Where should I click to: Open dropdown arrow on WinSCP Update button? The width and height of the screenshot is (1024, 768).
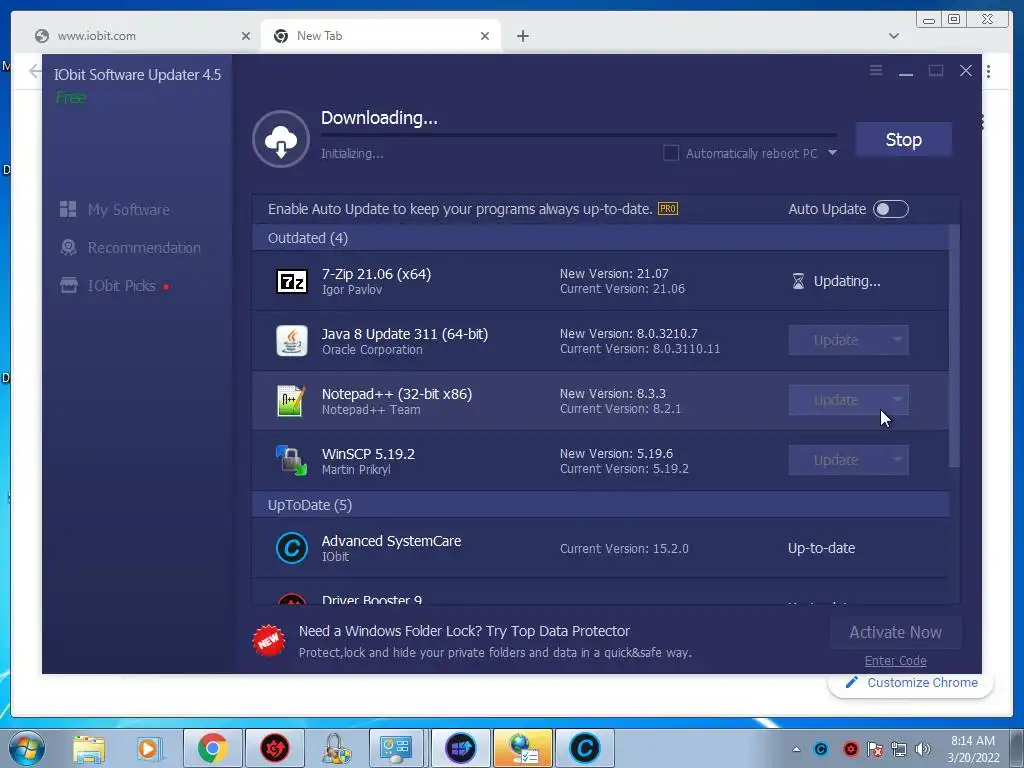point(897,460)
